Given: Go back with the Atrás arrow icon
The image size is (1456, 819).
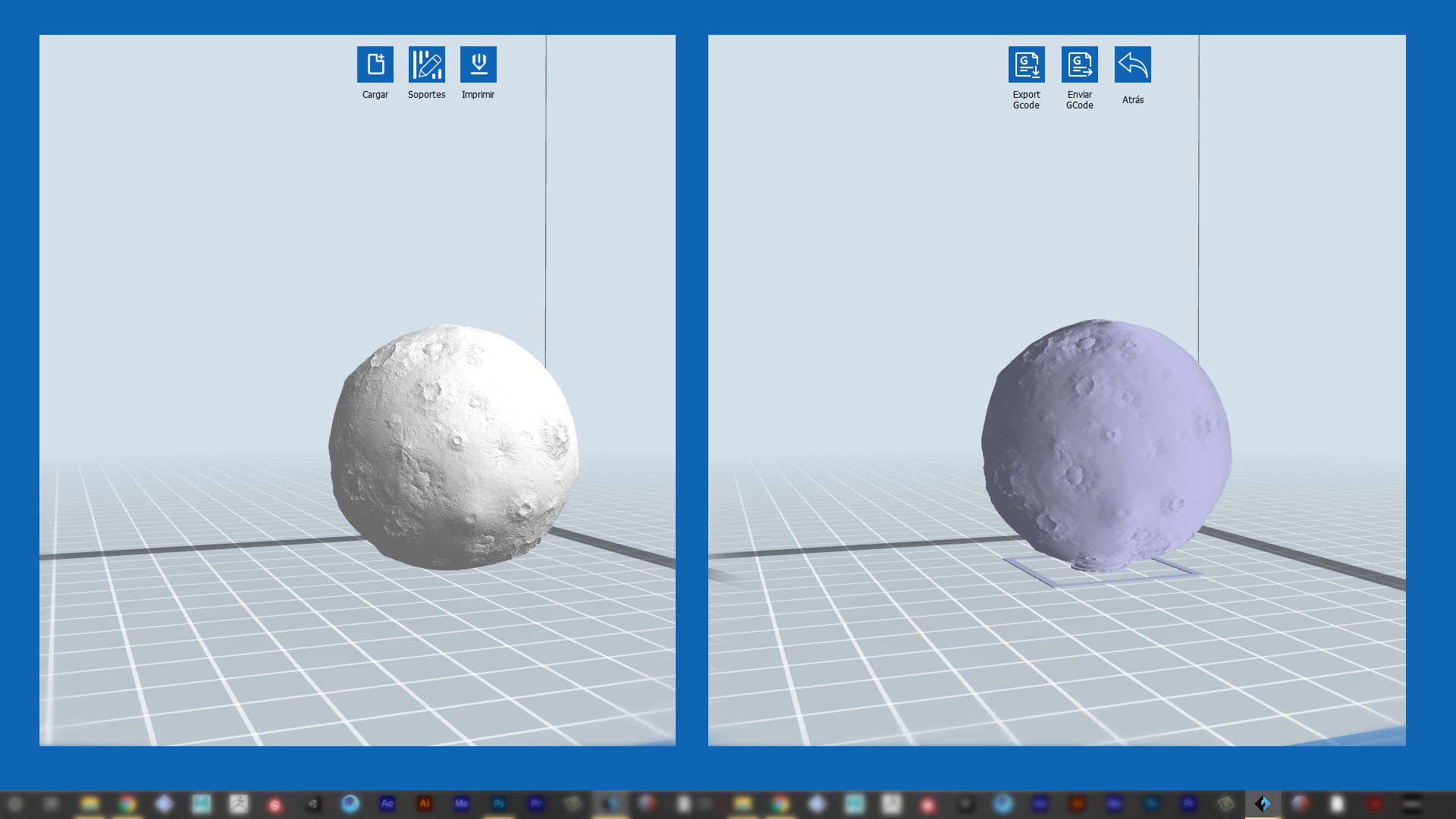Looking at the screenshot, I should point(1132,64).
